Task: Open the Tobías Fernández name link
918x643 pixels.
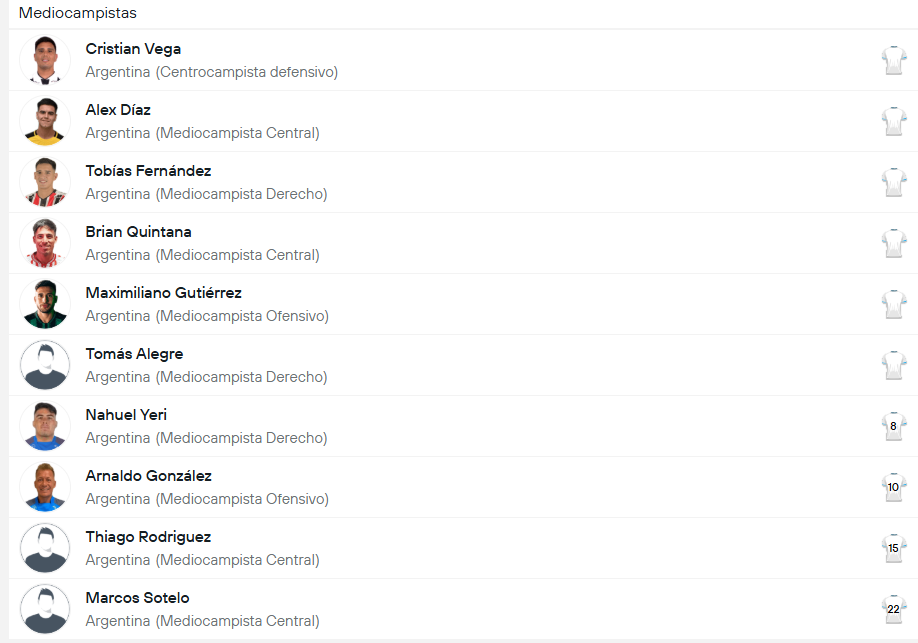Action: (148, 171)
